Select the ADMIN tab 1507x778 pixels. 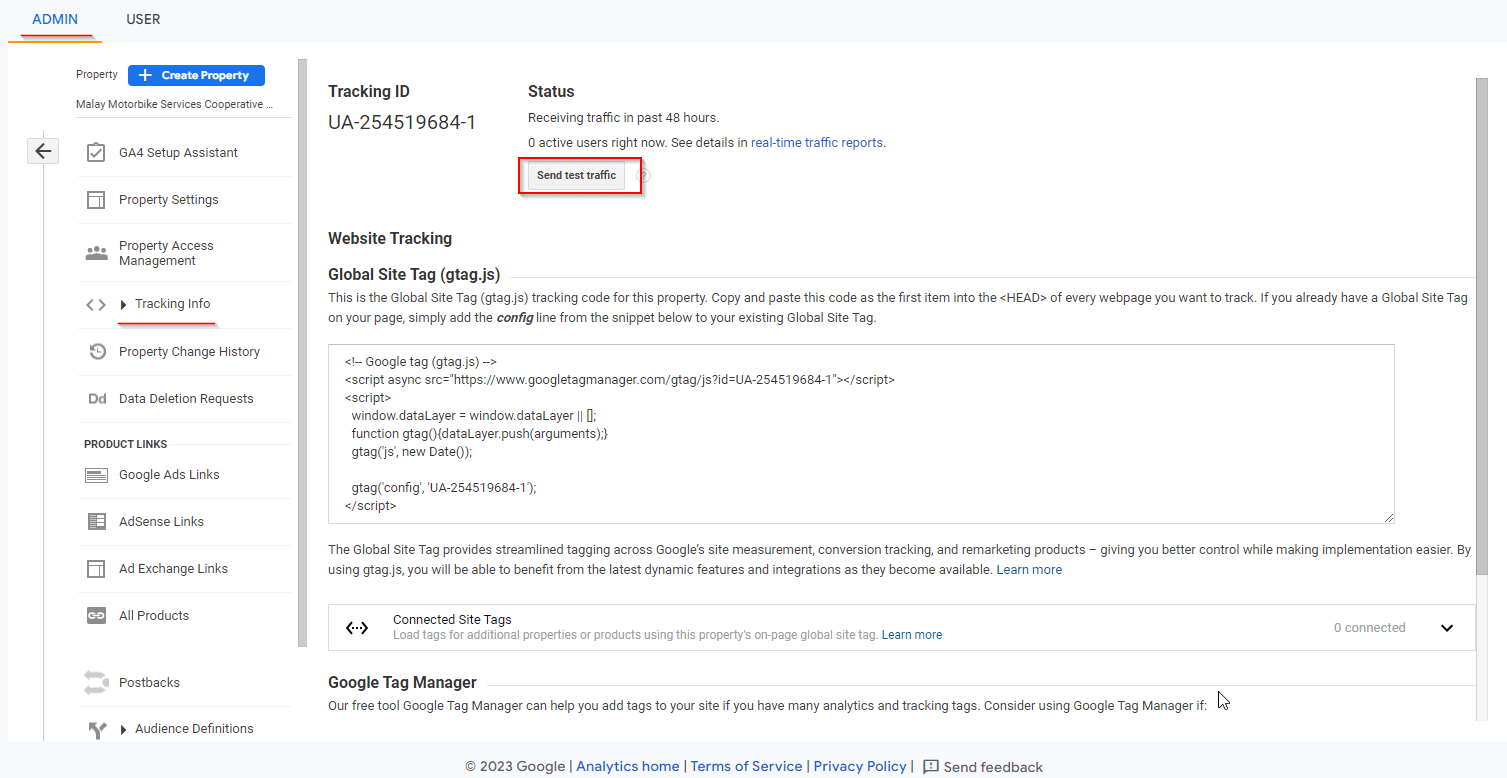pos(55,19)
